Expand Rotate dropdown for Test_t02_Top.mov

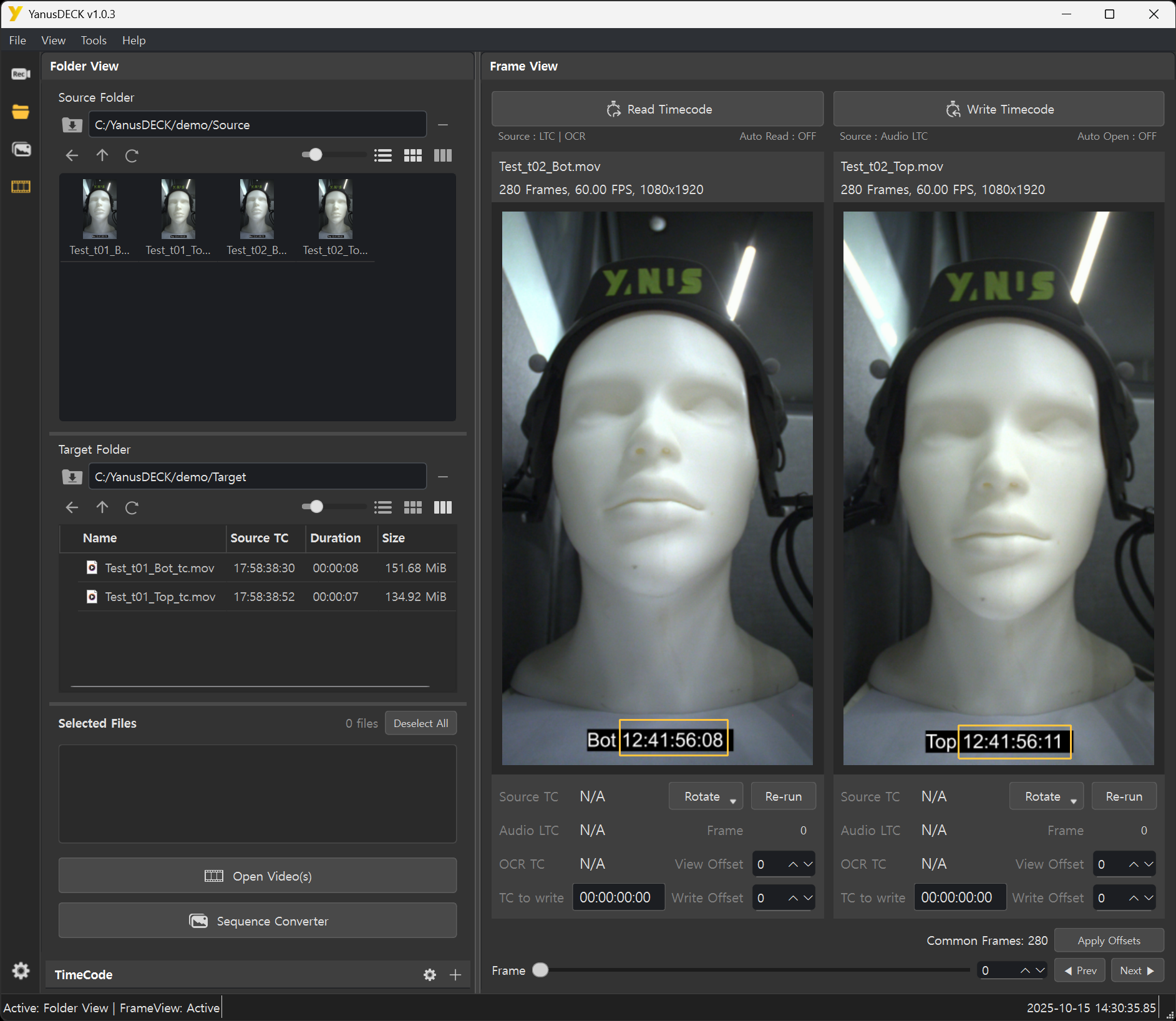click(1046, 796)
